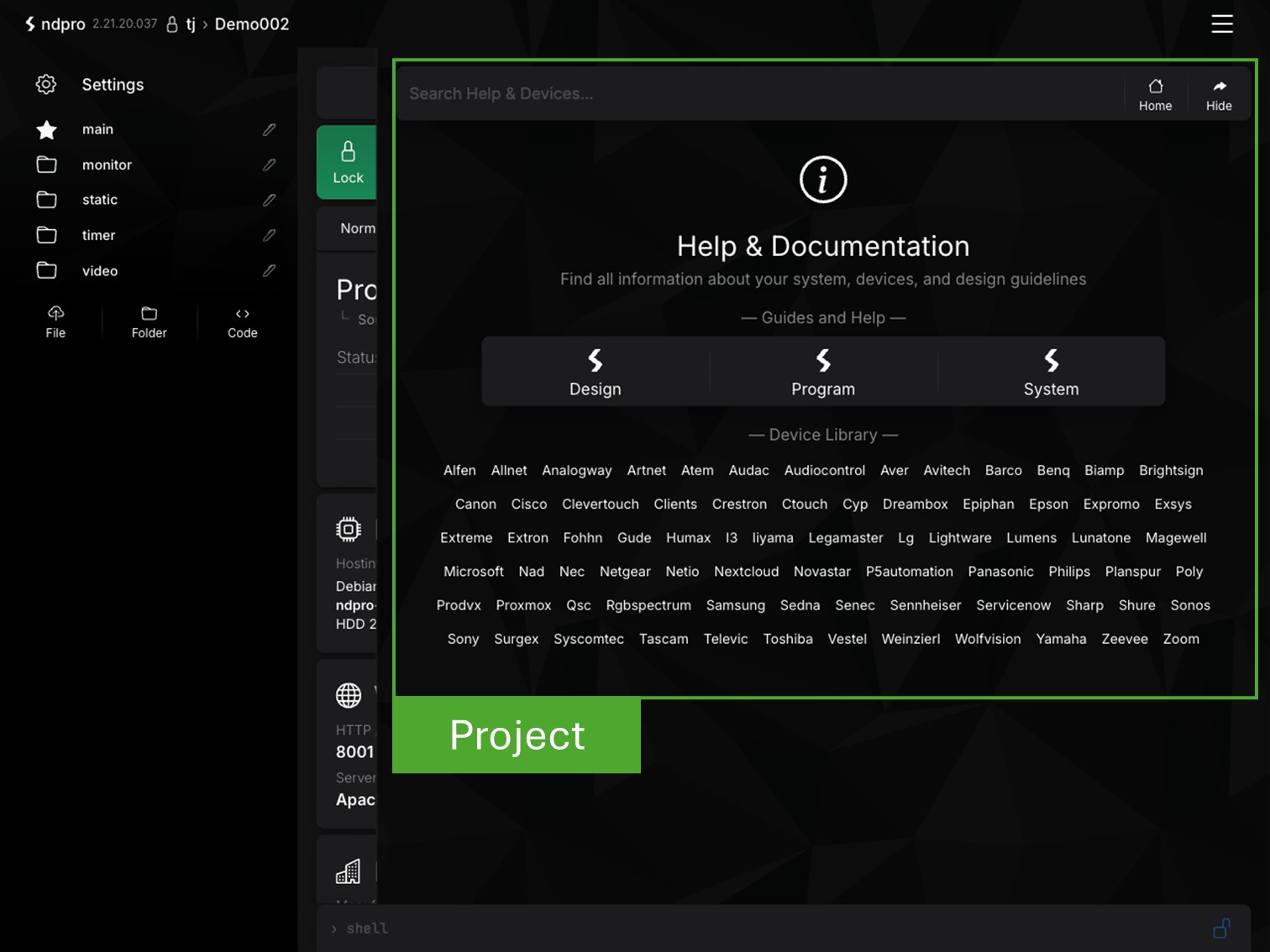Select the video tree item
Viewport: 1270px width, 952px height.
100,270
